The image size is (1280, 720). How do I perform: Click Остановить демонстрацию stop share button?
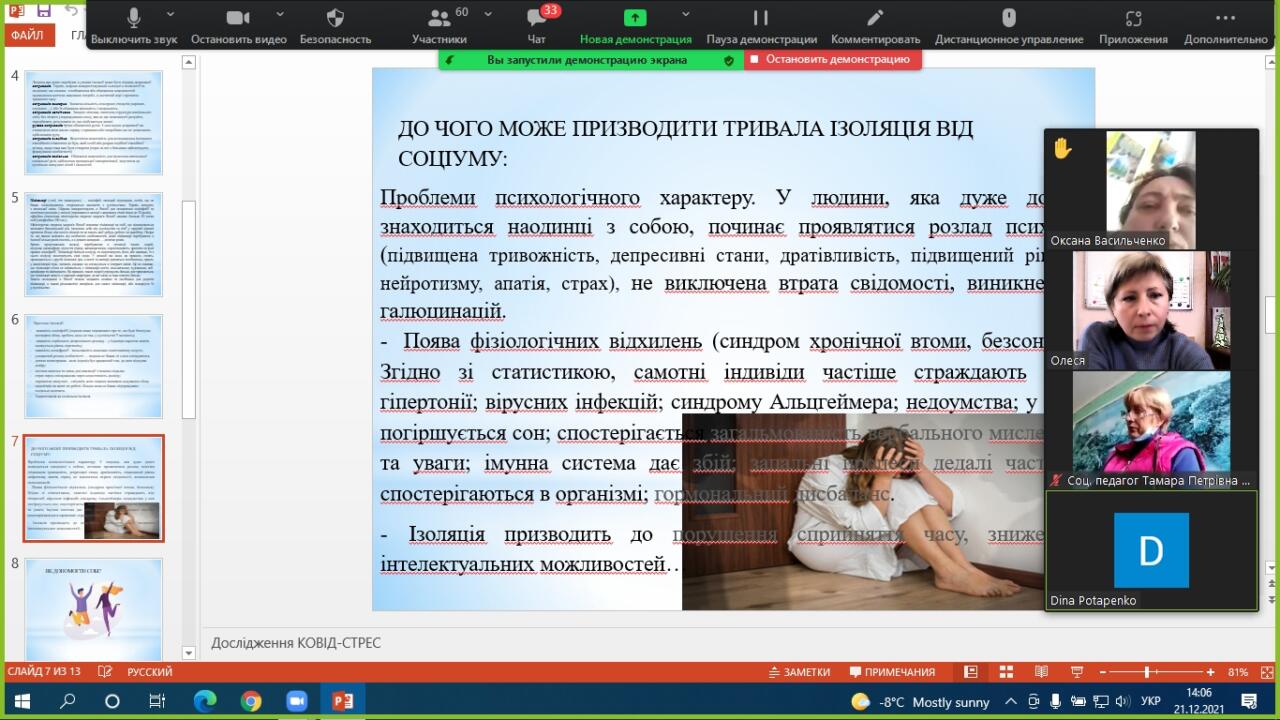pyautogui.click(x=832, y=59)
